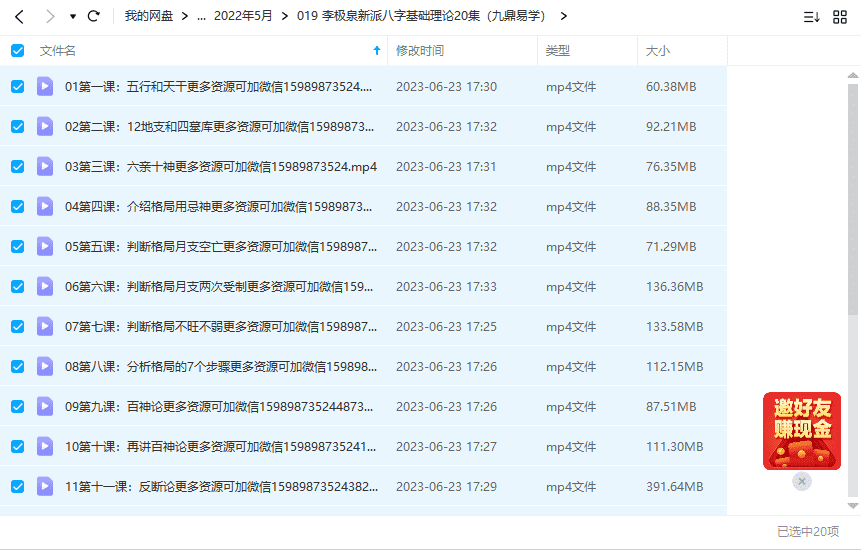Close the 邀好友赚现金 promotion banner

click(x=802, y=481)
